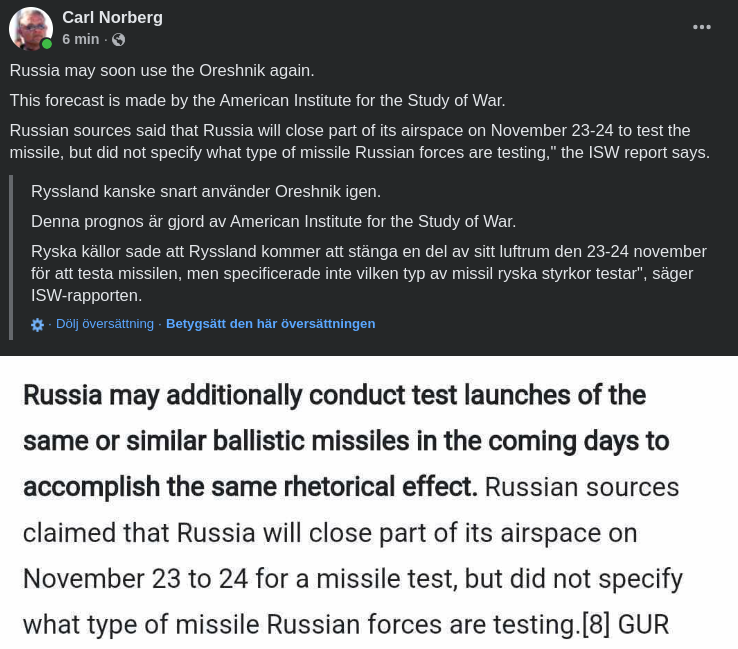Viewport: 738px width, 649px height.
Task: Click the "6 min" post timestamp
Action: pos(80,39)
